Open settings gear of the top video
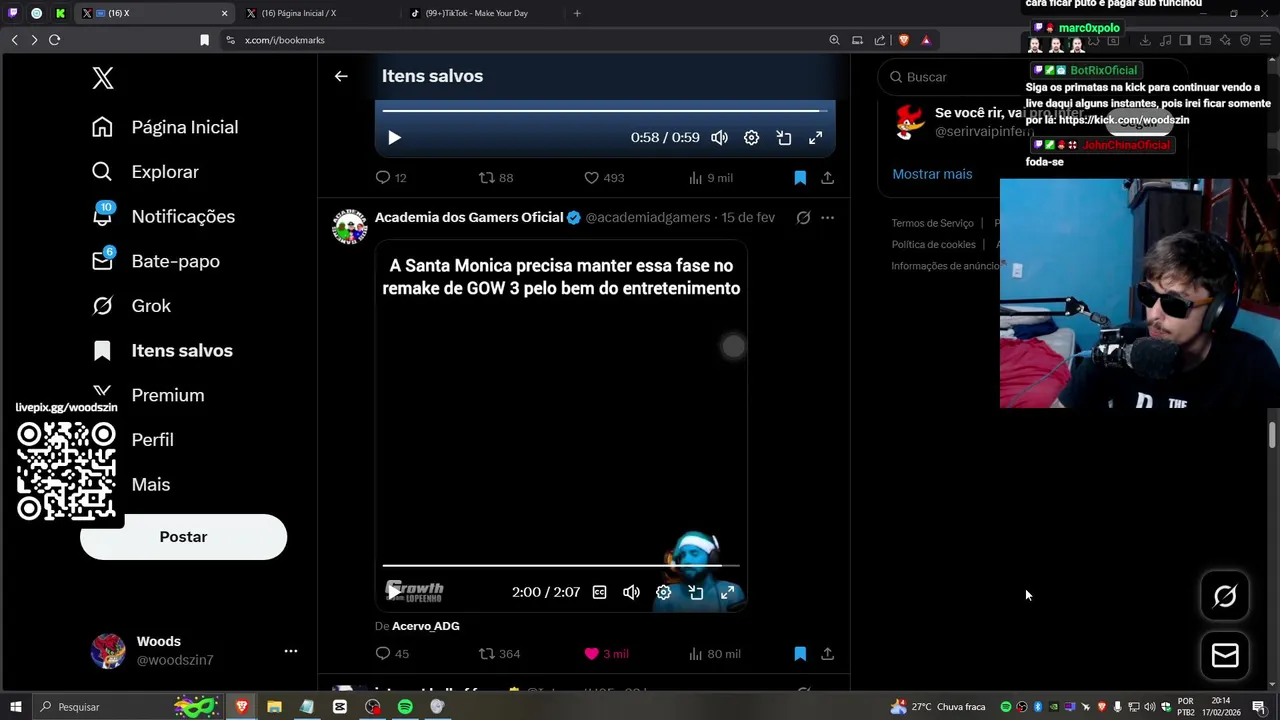 [751, 138]
